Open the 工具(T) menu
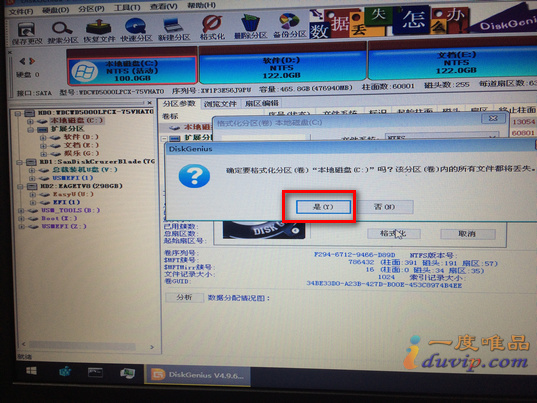The width and height of the screenshot is (537, 403). (127, 8)
